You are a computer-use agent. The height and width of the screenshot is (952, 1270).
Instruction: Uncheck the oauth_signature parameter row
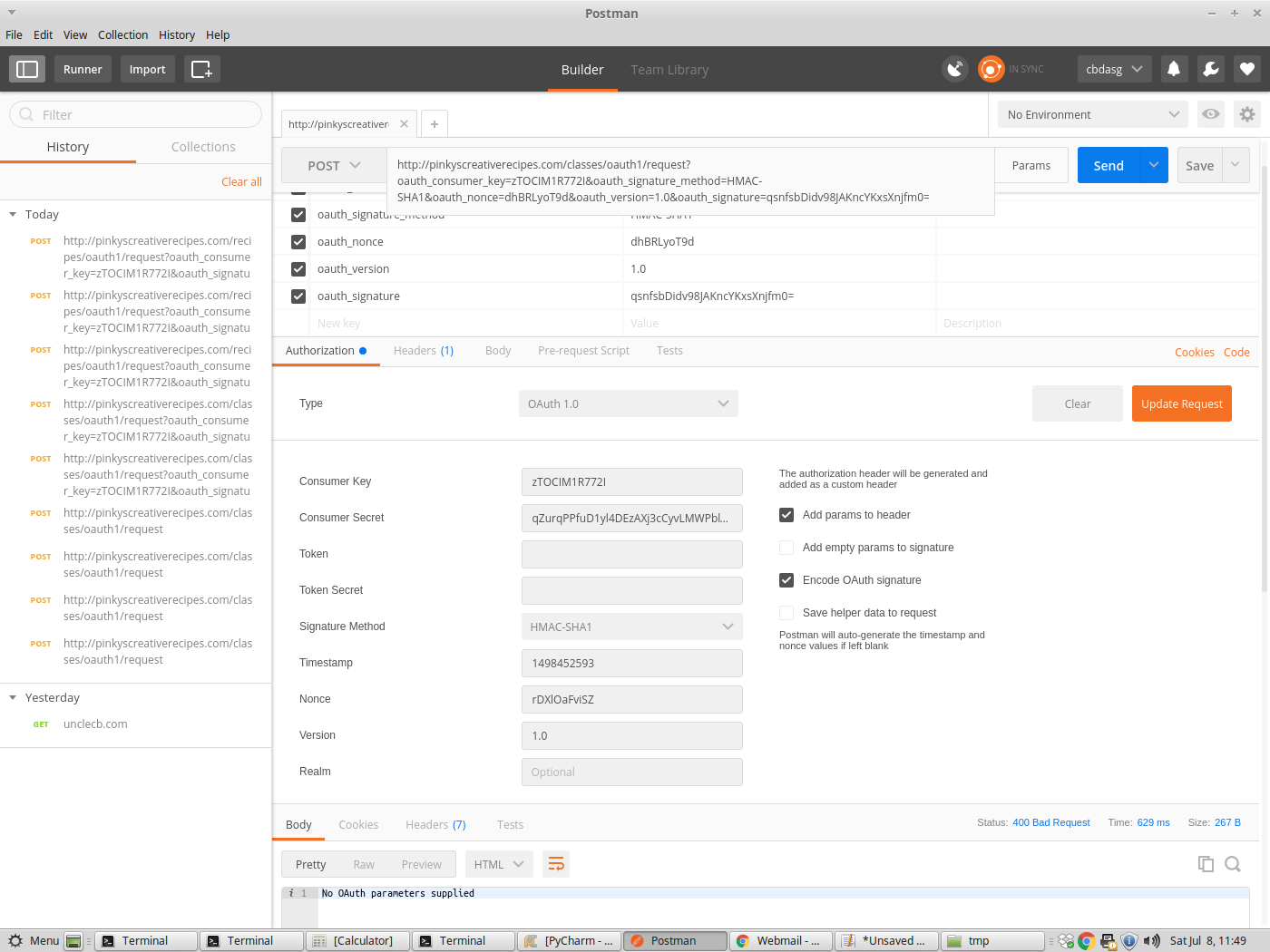(298, 296)
